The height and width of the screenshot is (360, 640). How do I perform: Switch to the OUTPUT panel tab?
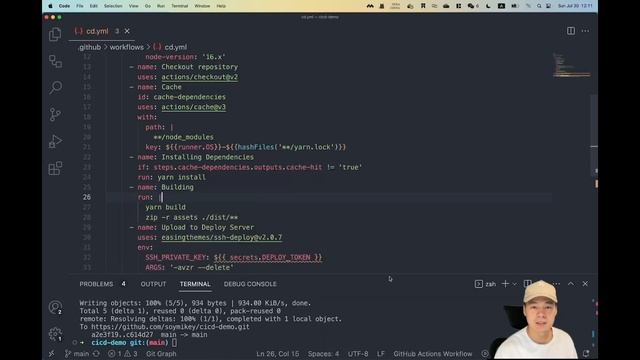153,284
